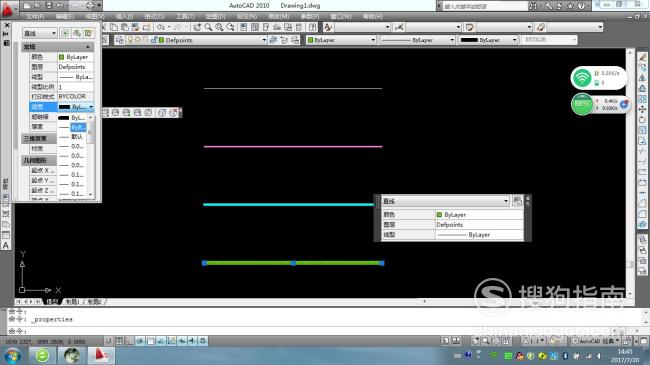Click the Save icon in quick access toolbar
650x365 pixels.
pyautogui.click(x=49, y=6)
